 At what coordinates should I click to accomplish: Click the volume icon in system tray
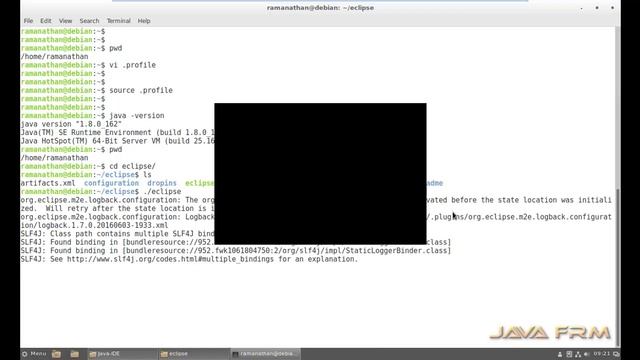587,354
